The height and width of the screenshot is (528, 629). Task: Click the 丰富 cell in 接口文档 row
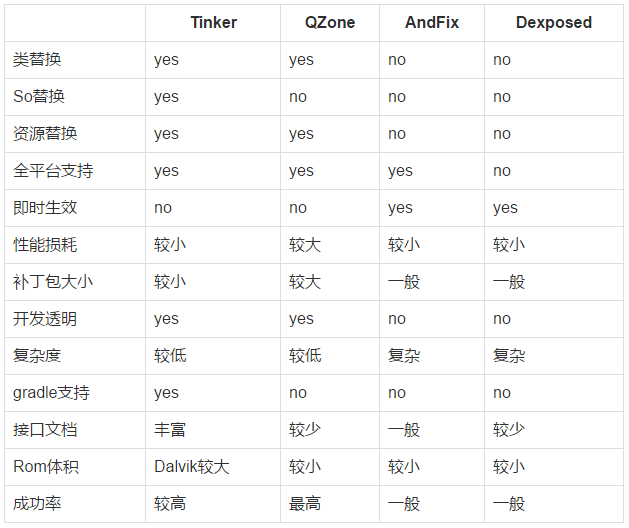click(x=170, y=430)
